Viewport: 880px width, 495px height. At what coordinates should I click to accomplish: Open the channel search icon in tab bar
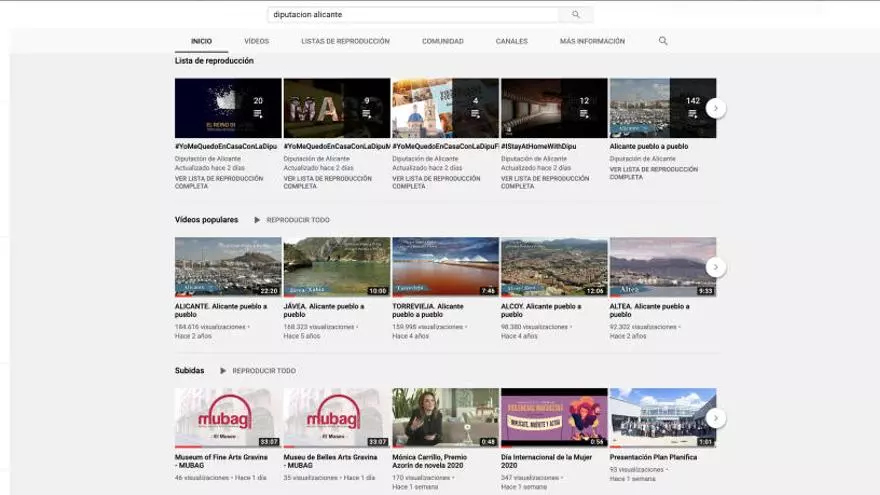(663, 41)
